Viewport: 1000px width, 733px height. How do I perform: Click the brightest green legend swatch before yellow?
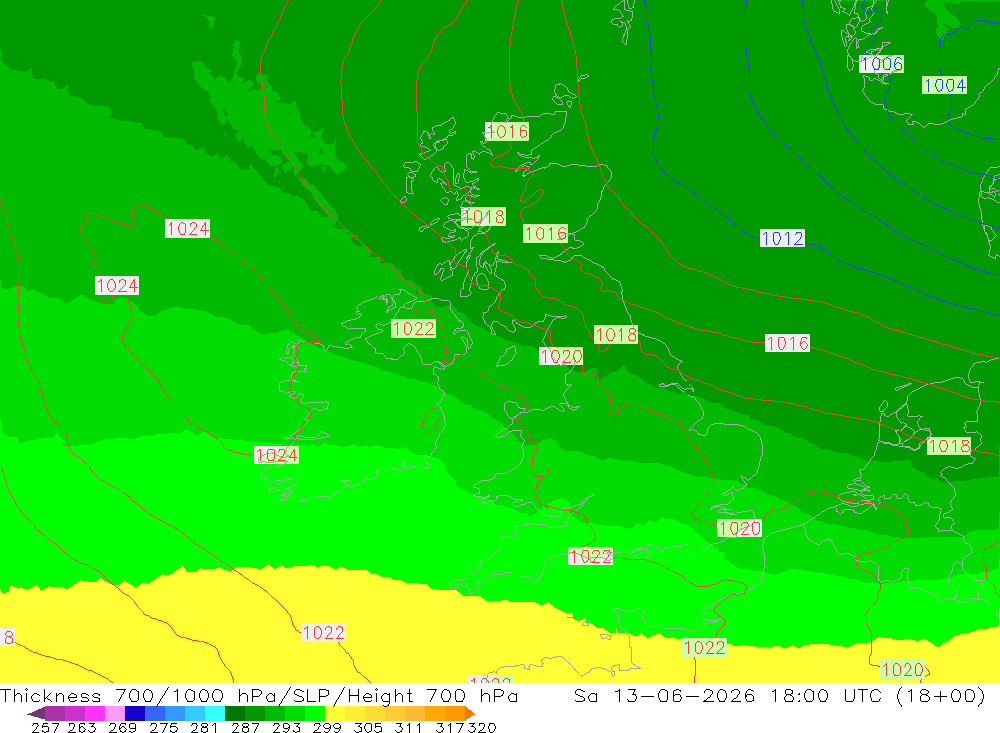click(315, 713)
